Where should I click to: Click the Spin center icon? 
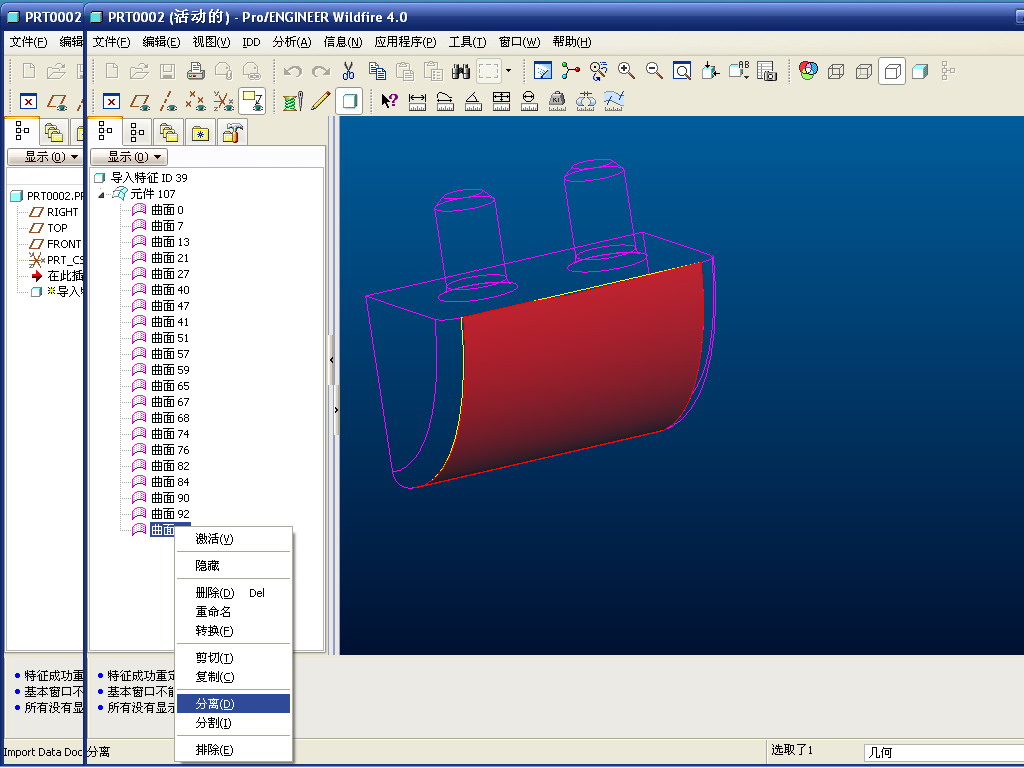pos(571,71)
